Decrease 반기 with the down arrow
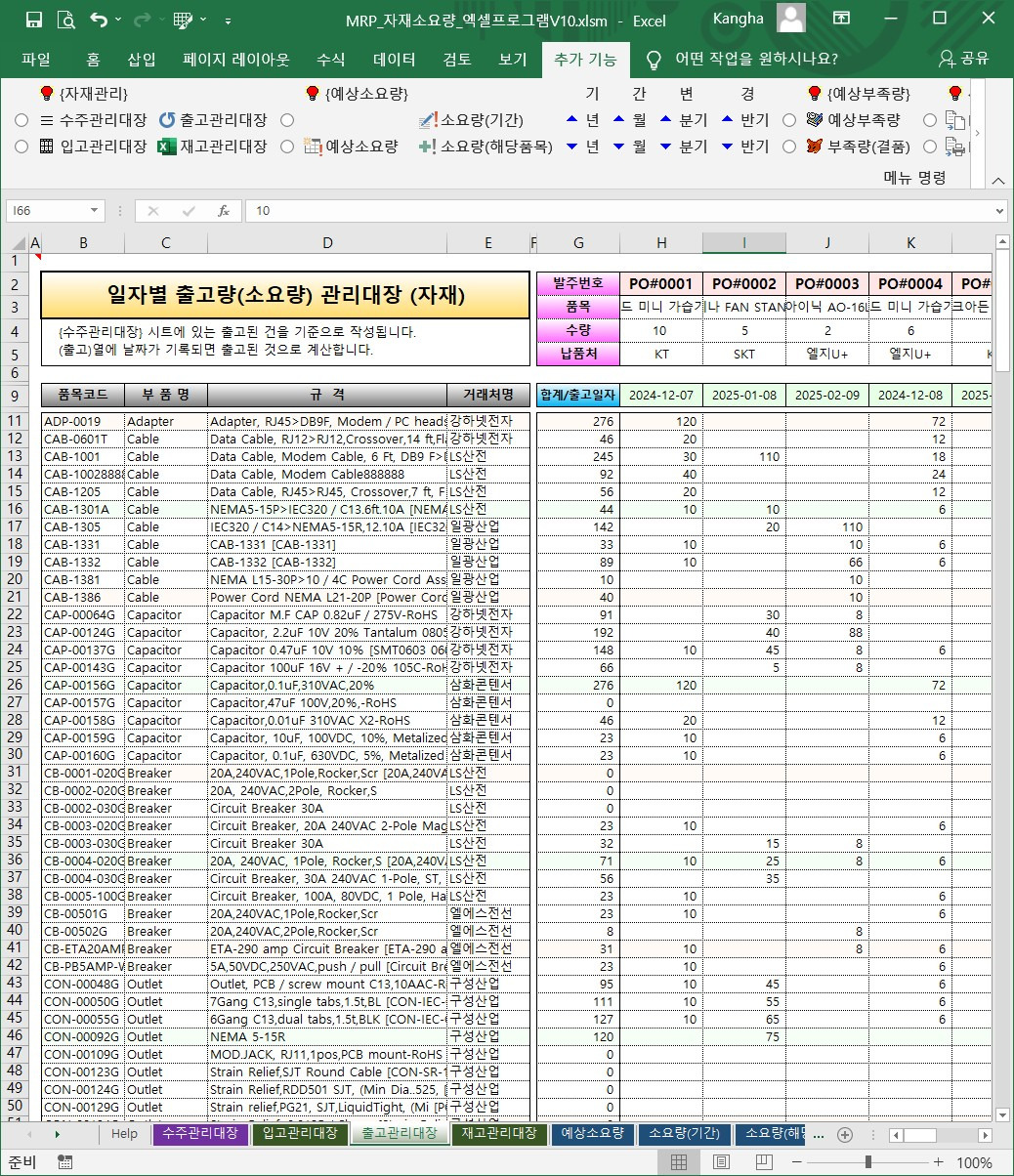 (727, 147)
